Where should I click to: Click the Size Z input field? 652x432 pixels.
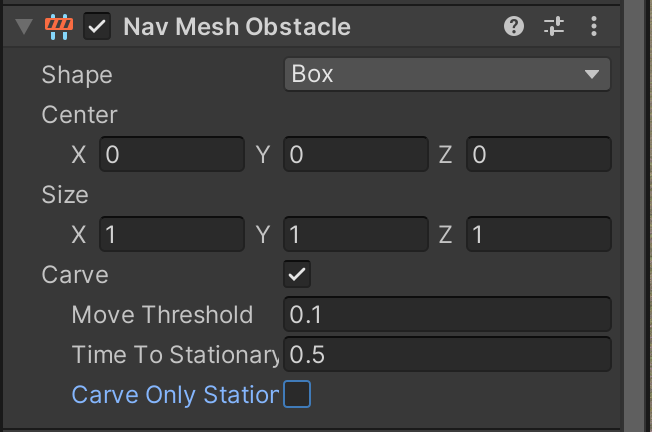tap(538, 235)
